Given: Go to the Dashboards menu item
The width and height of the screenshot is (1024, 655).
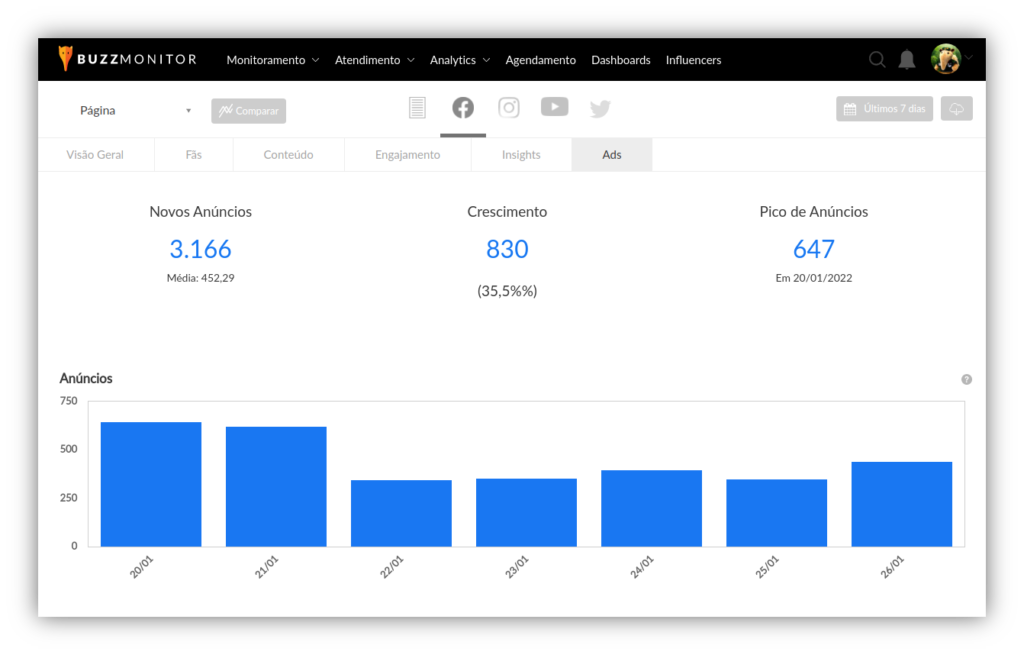Looking at the screenshot, I should click(x=620, y=60).
